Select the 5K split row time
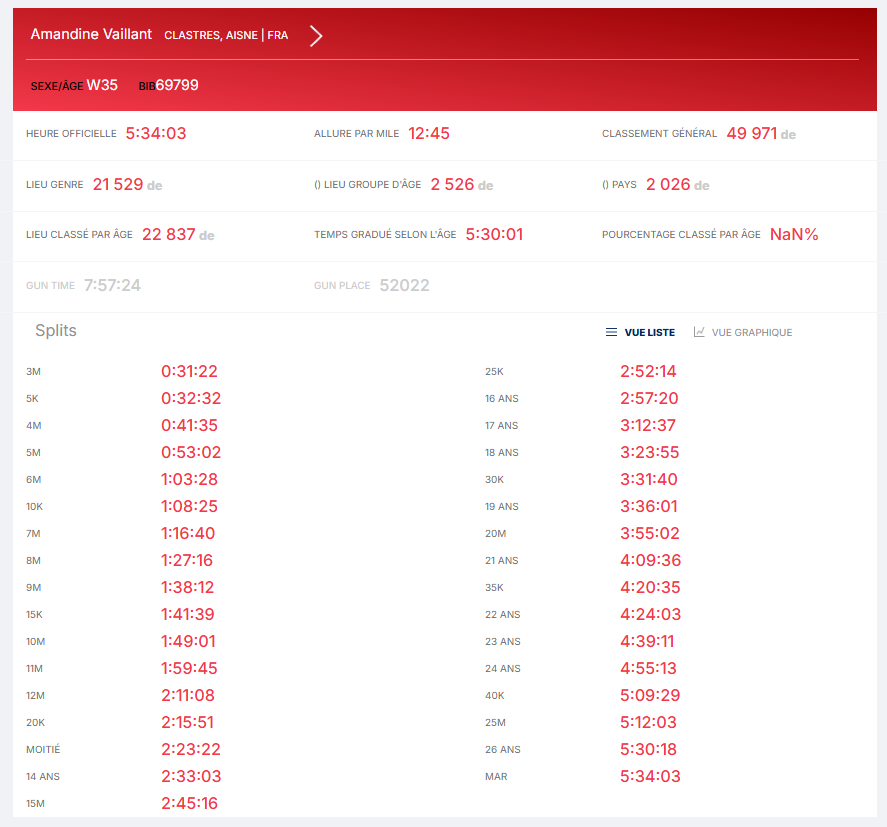The height and width of the screenshot is (827, 887). pos(191,398)
